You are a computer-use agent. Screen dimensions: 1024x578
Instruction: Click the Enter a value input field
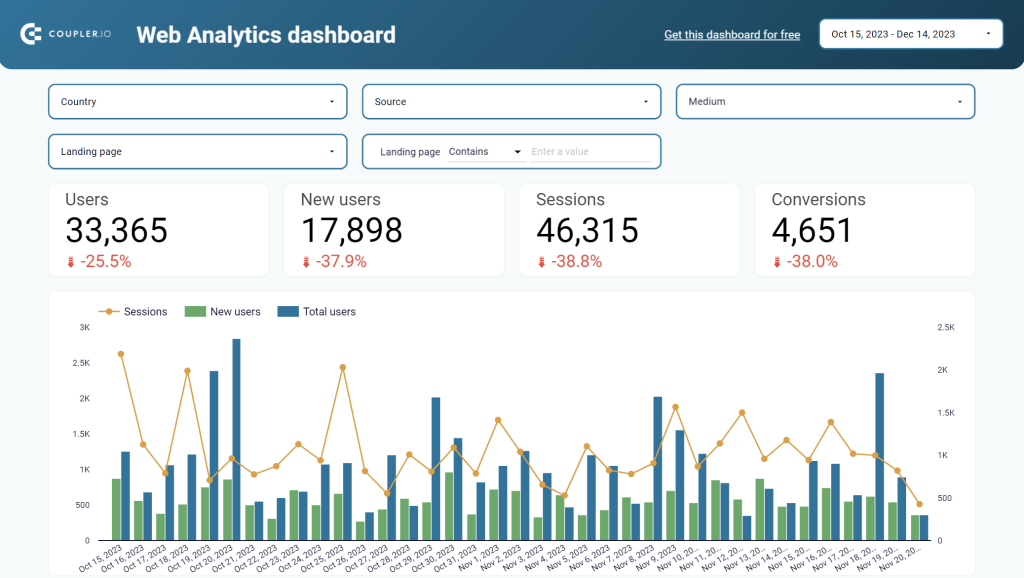pos(590,151)
